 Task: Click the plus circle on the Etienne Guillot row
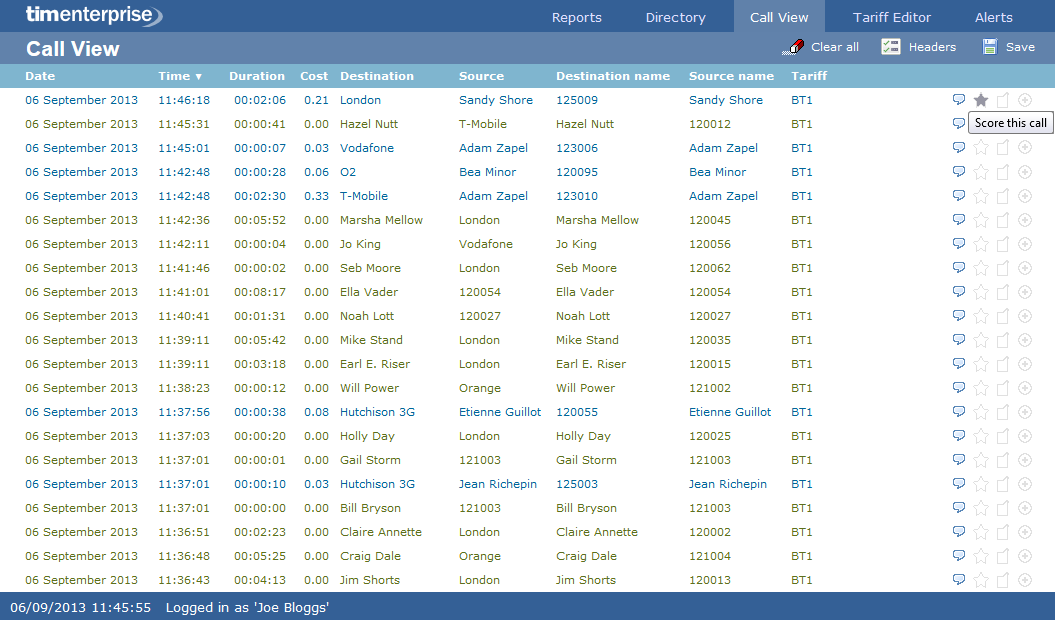click(x=1025, y=412)
